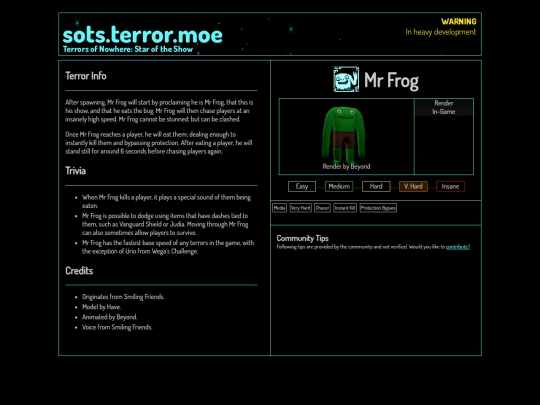Click the WARNING notice text

point(459,22)
